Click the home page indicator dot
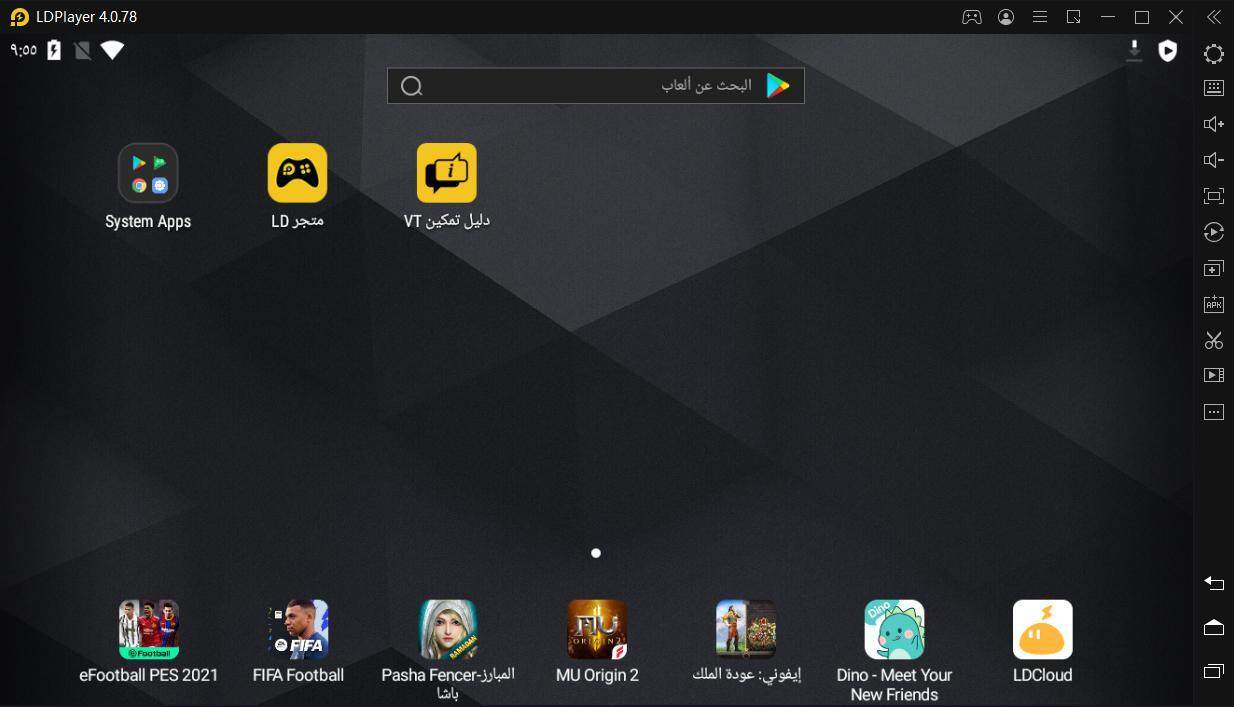Viewport: 1234px width, 707px height. [596, 553]
